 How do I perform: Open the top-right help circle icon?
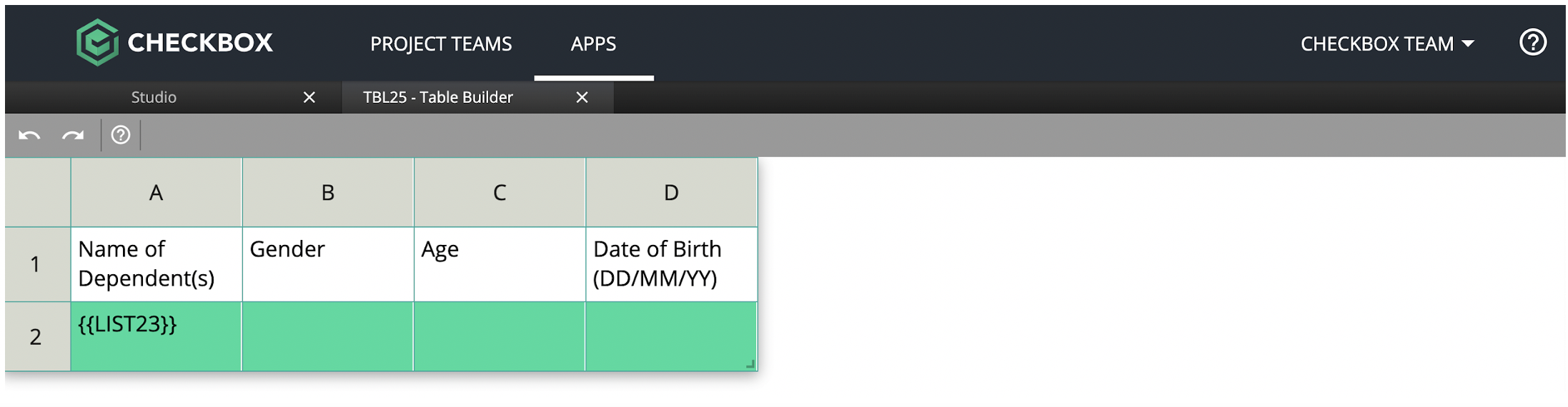coord(1532,43)
